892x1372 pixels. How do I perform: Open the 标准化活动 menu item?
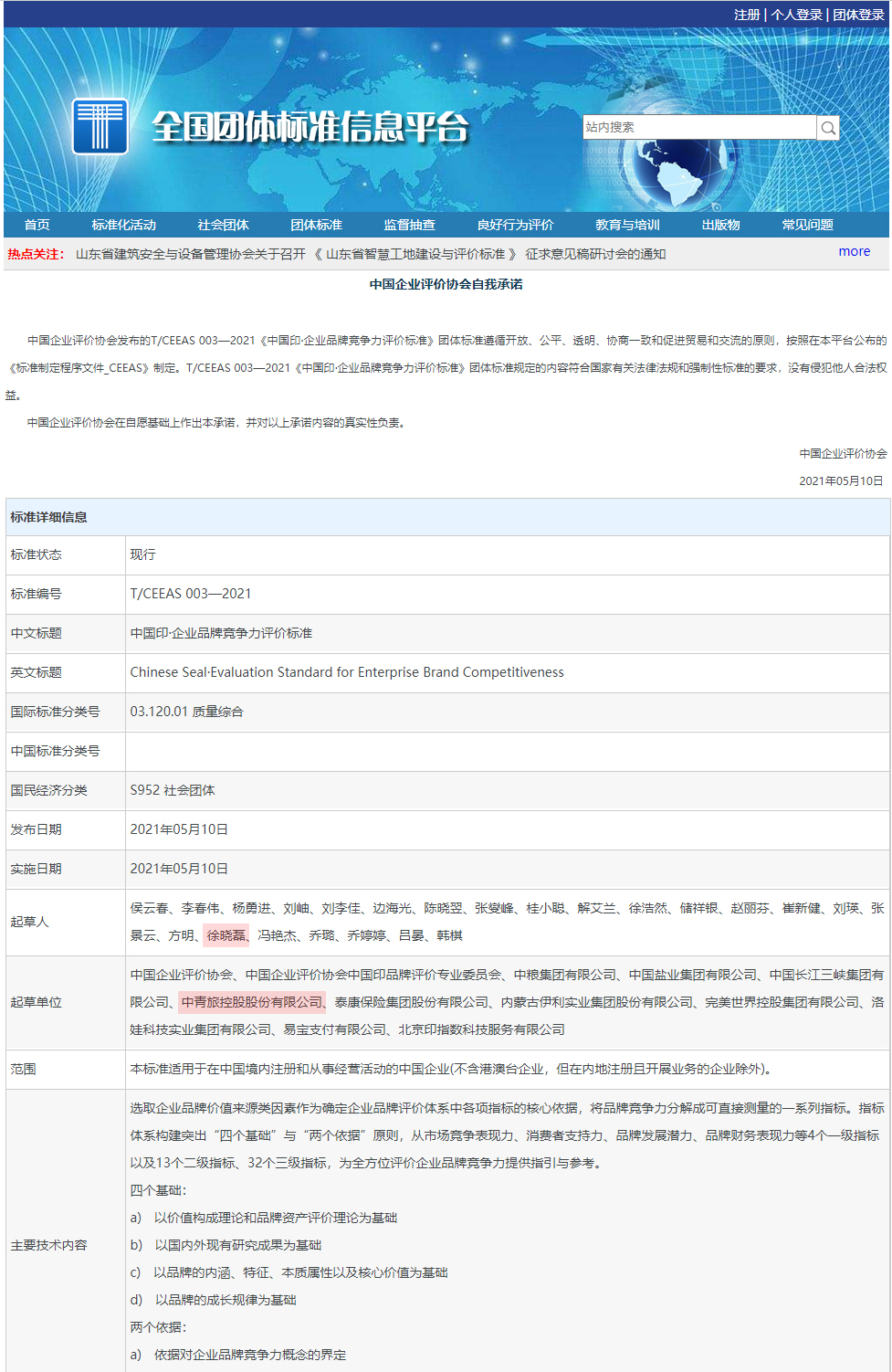coord(124,225)
